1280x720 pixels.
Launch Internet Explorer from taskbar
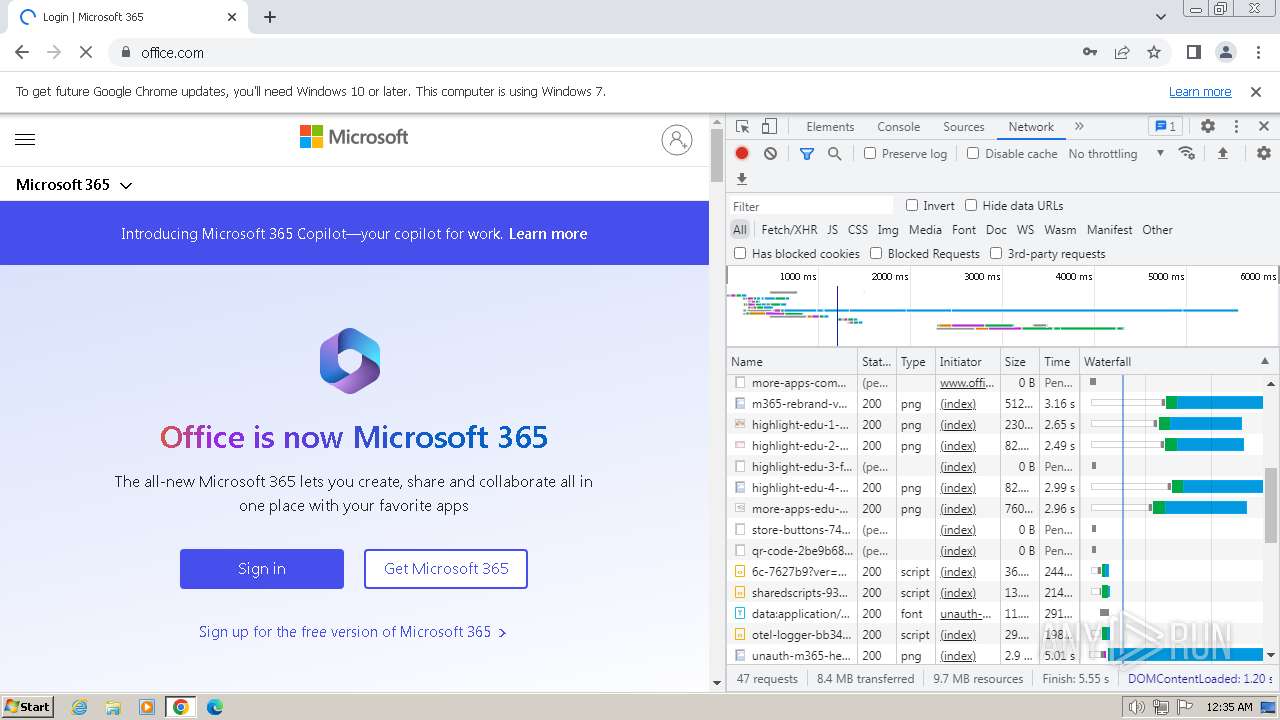(80, 707)
